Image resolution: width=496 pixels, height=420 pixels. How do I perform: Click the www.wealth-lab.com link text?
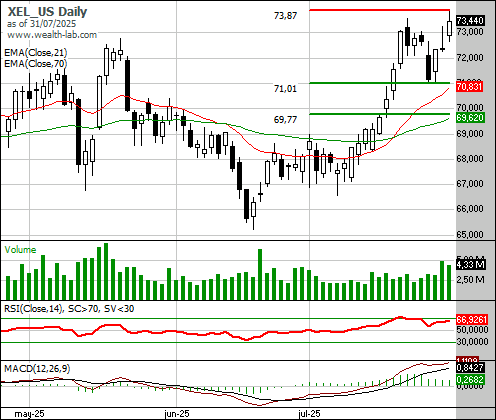pos(52,35)
